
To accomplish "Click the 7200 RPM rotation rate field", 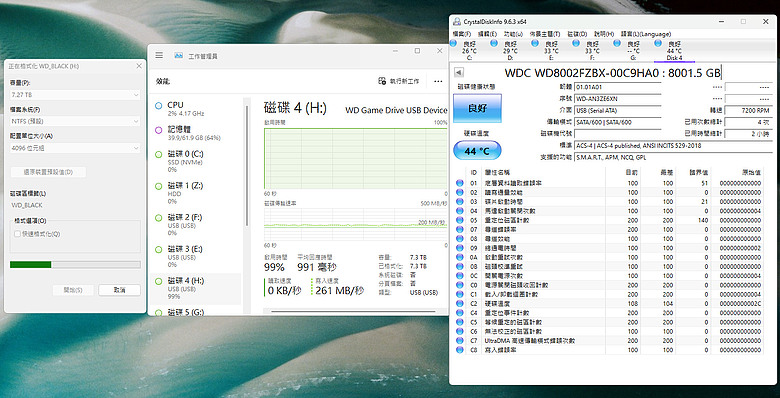I will click(x=749, y=110).
